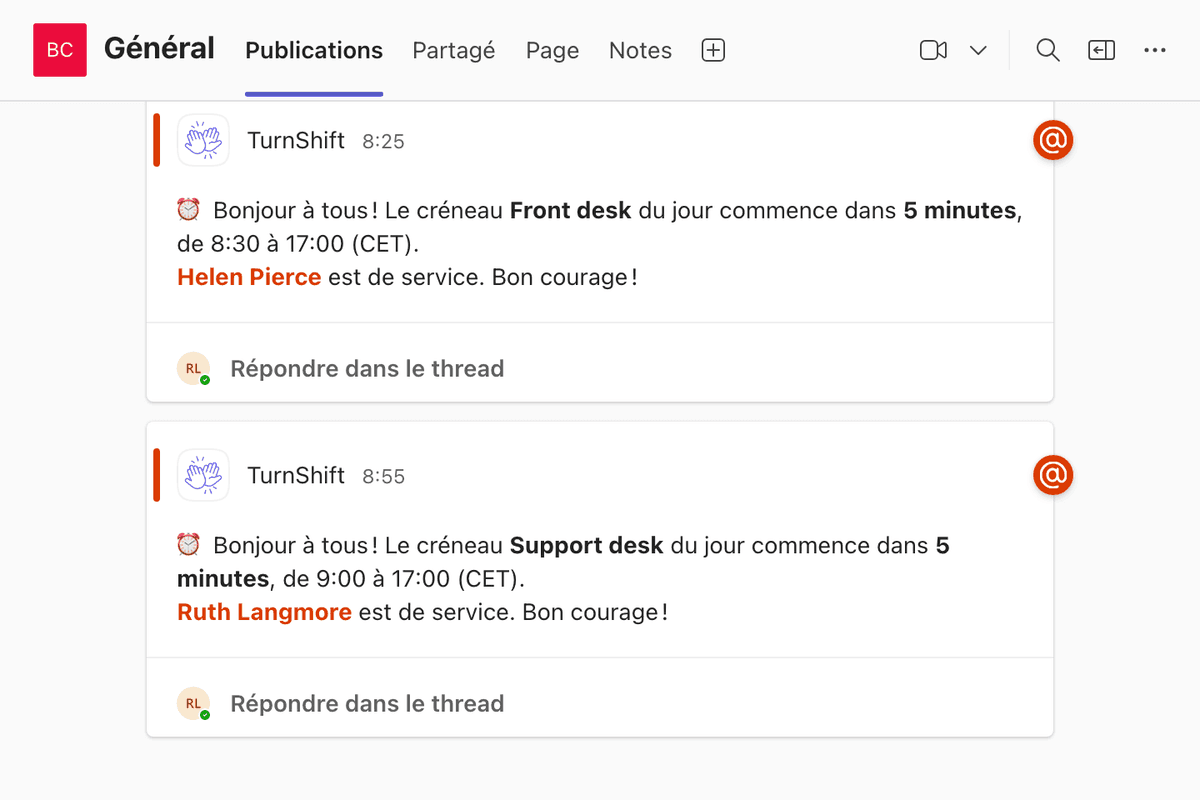Click the 8:55 message timestamp
Viewport: 1200px width, 800px height.
[x=383, y=477]
